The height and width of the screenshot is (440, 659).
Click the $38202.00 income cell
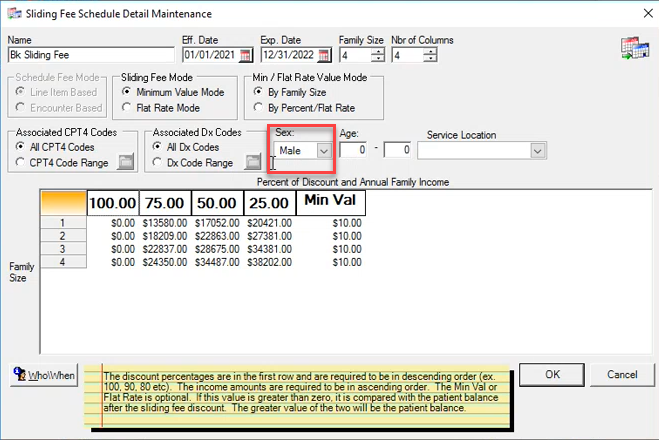269,262
